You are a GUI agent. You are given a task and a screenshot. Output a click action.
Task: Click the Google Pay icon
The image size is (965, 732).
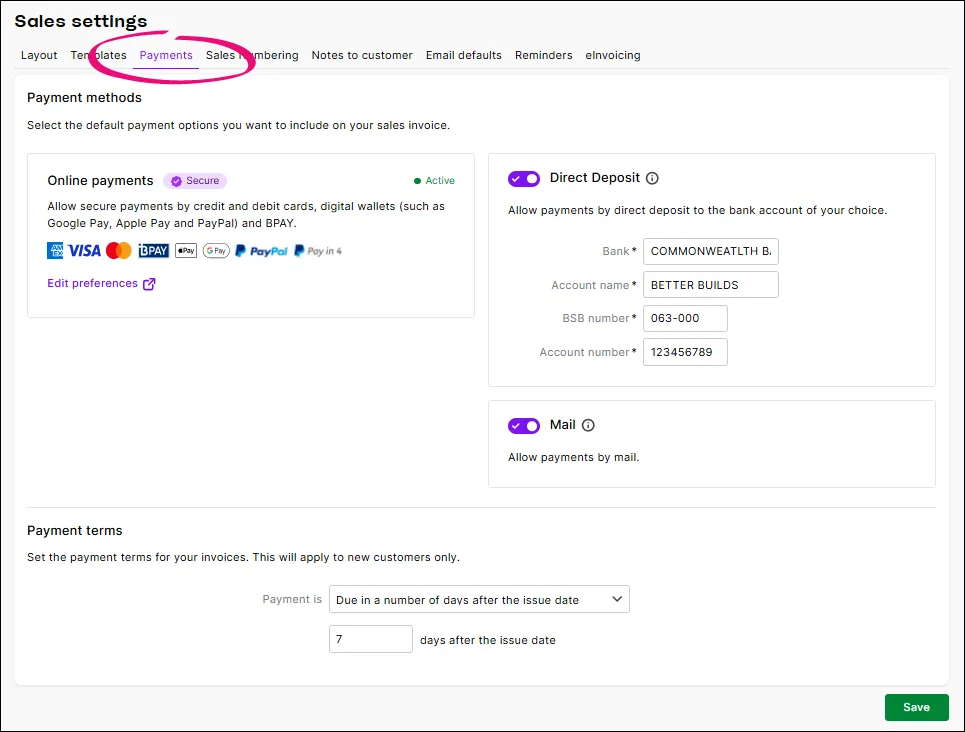tap(216, 250)
